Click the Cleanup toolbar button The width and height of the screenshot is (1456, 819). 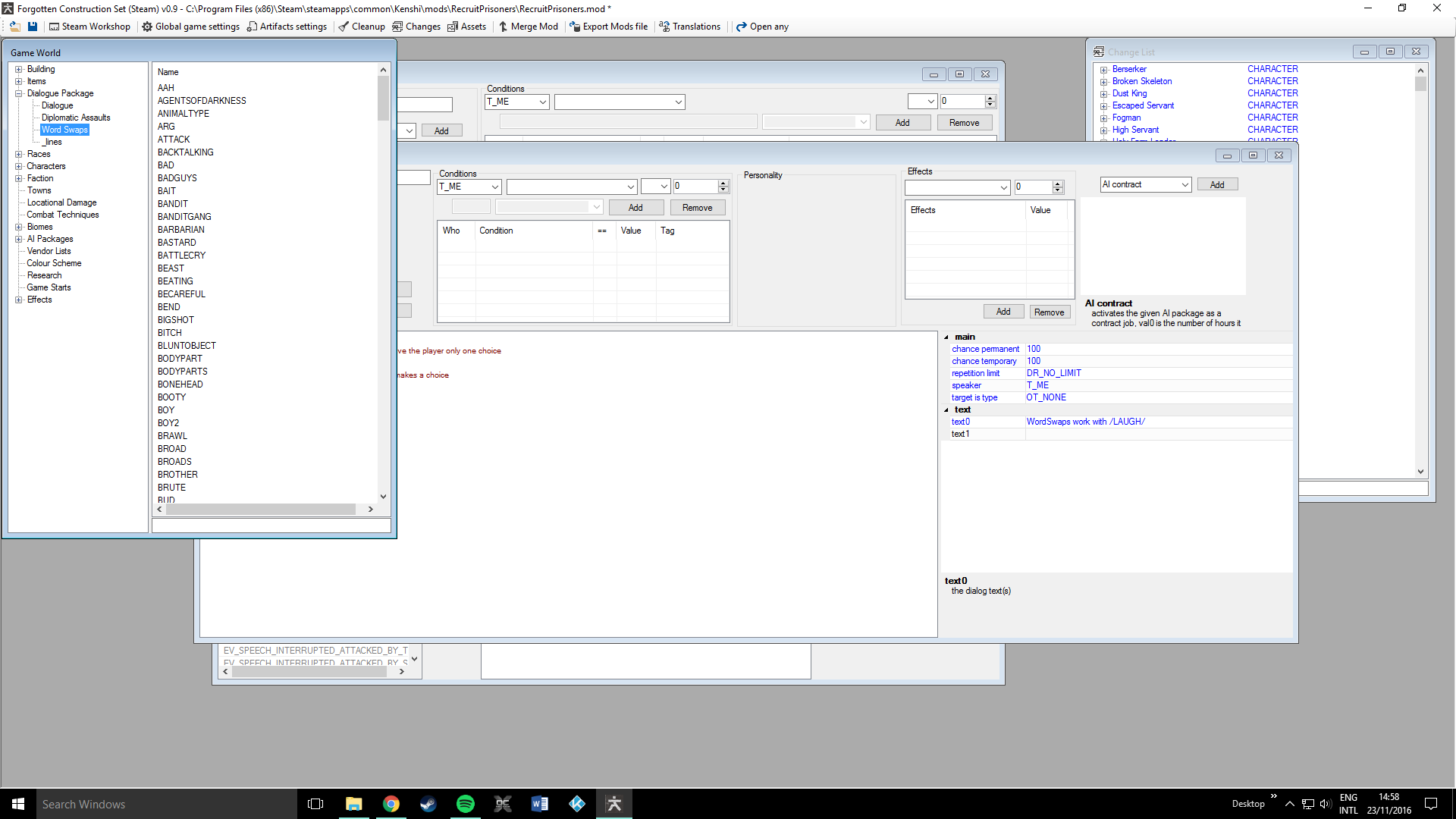click(362, 27)
